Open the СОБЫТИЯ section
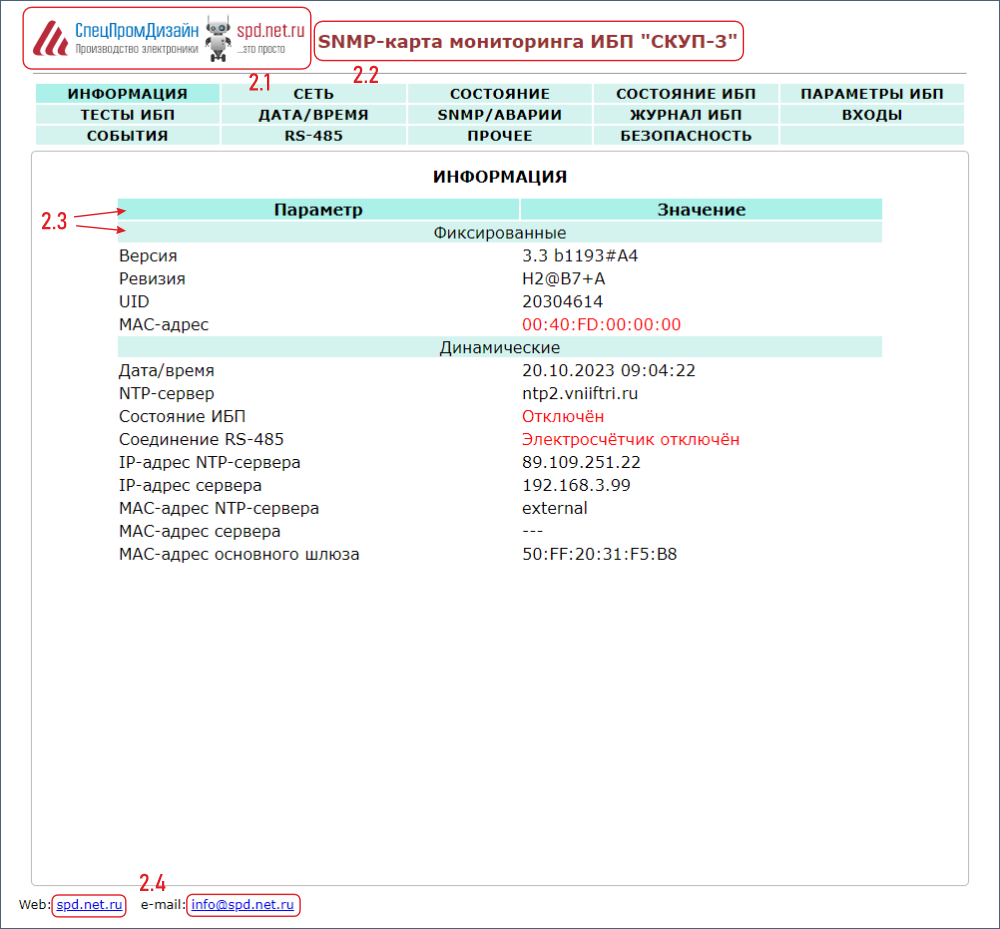 tap(127, 136)
